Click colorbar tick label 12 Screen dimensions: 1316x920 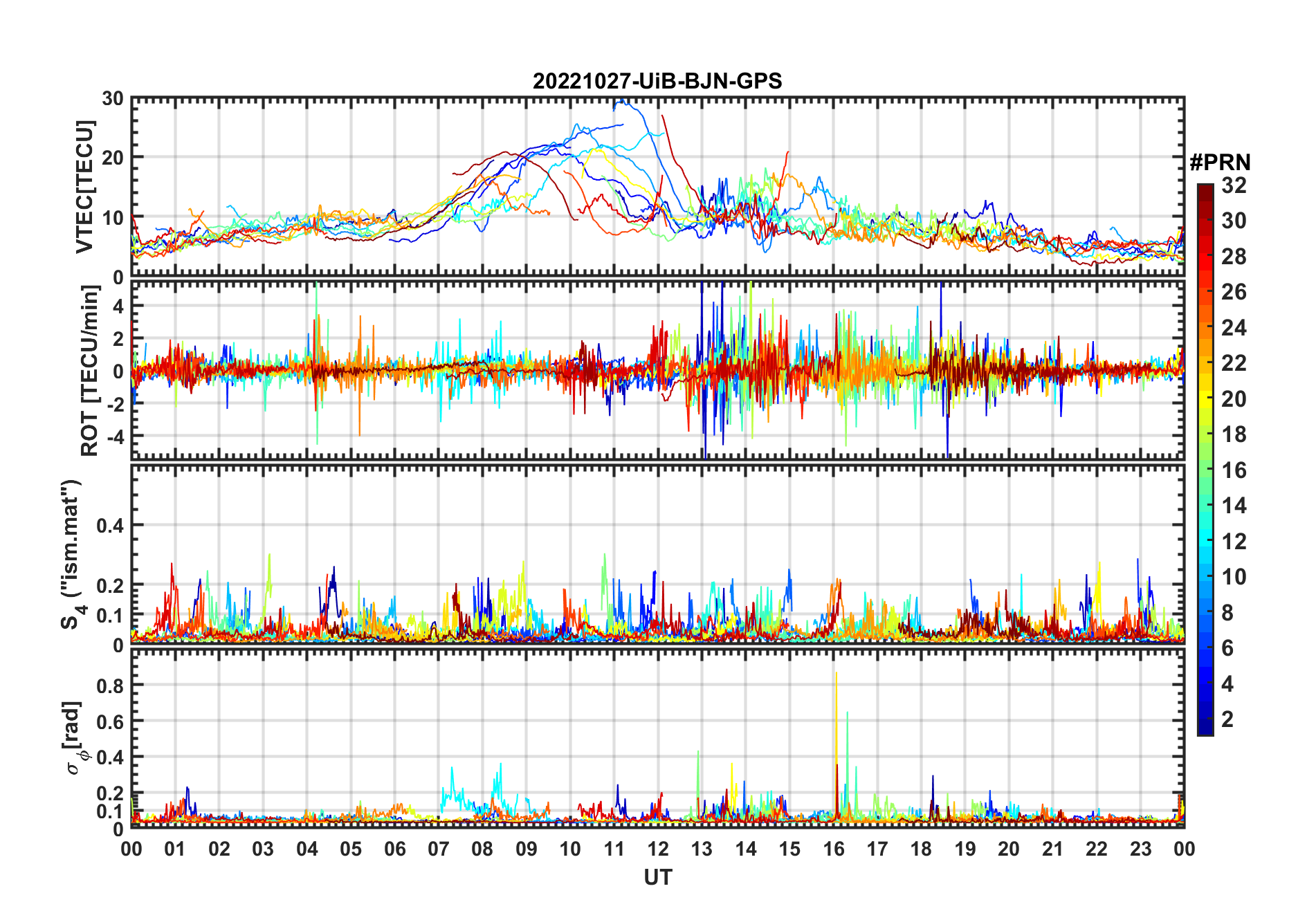pyautogui.click(x=1234, y=542)
